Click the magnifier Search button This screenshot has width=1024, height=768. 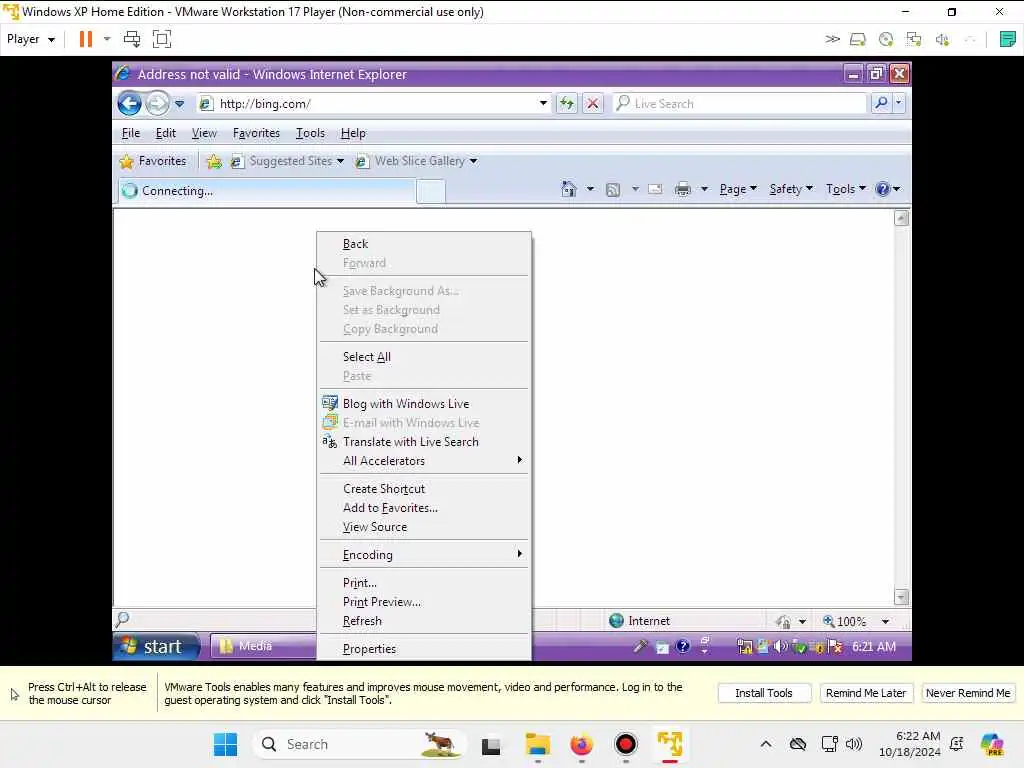[881, 103]
